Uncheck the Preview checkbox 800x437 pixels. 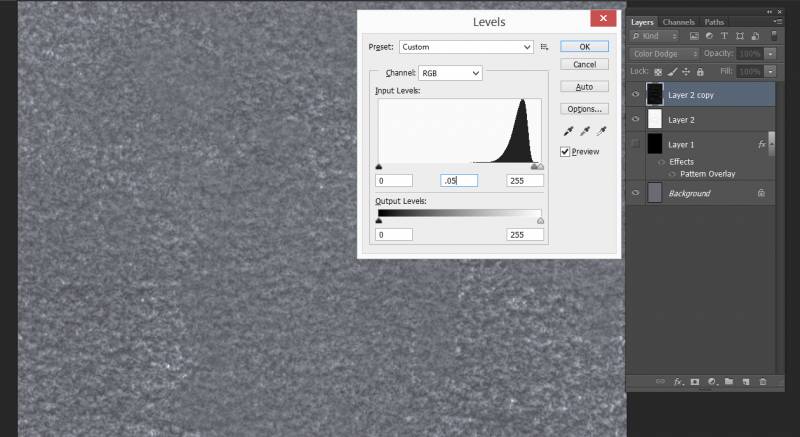(x=566, y=152)
